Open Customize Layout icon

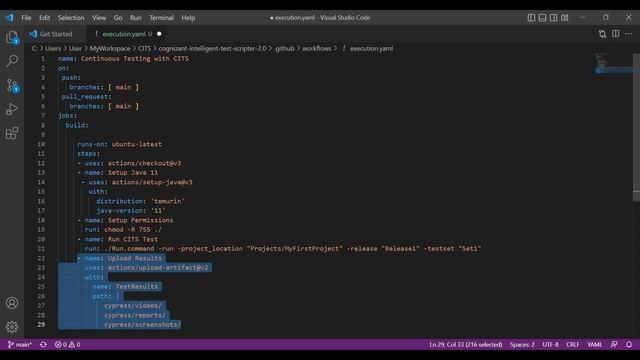pos(565,18)
